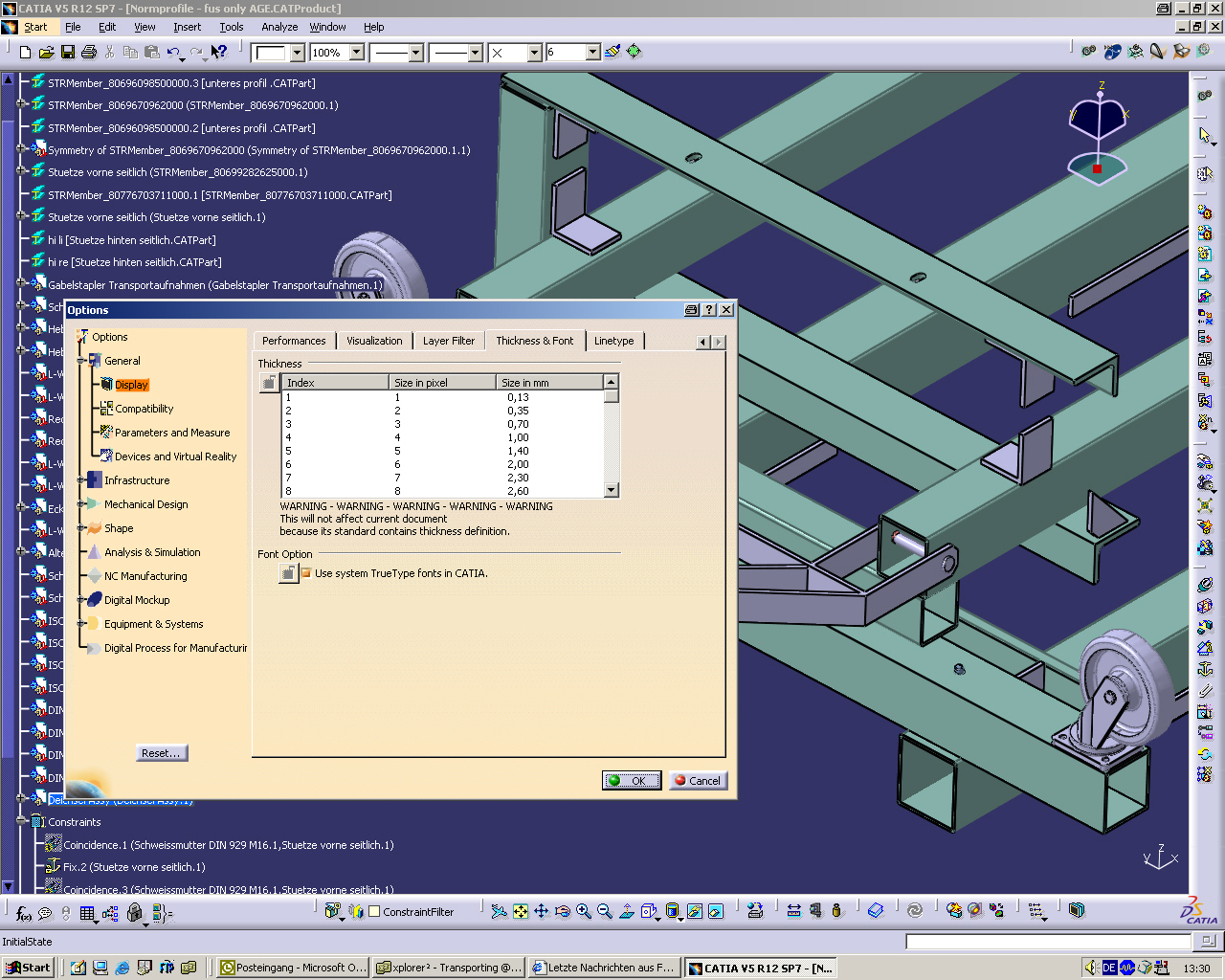Click the Painter brush icon in graphic properties
The width and height of the screenshot is (1225, 980).
coord(612,52)
